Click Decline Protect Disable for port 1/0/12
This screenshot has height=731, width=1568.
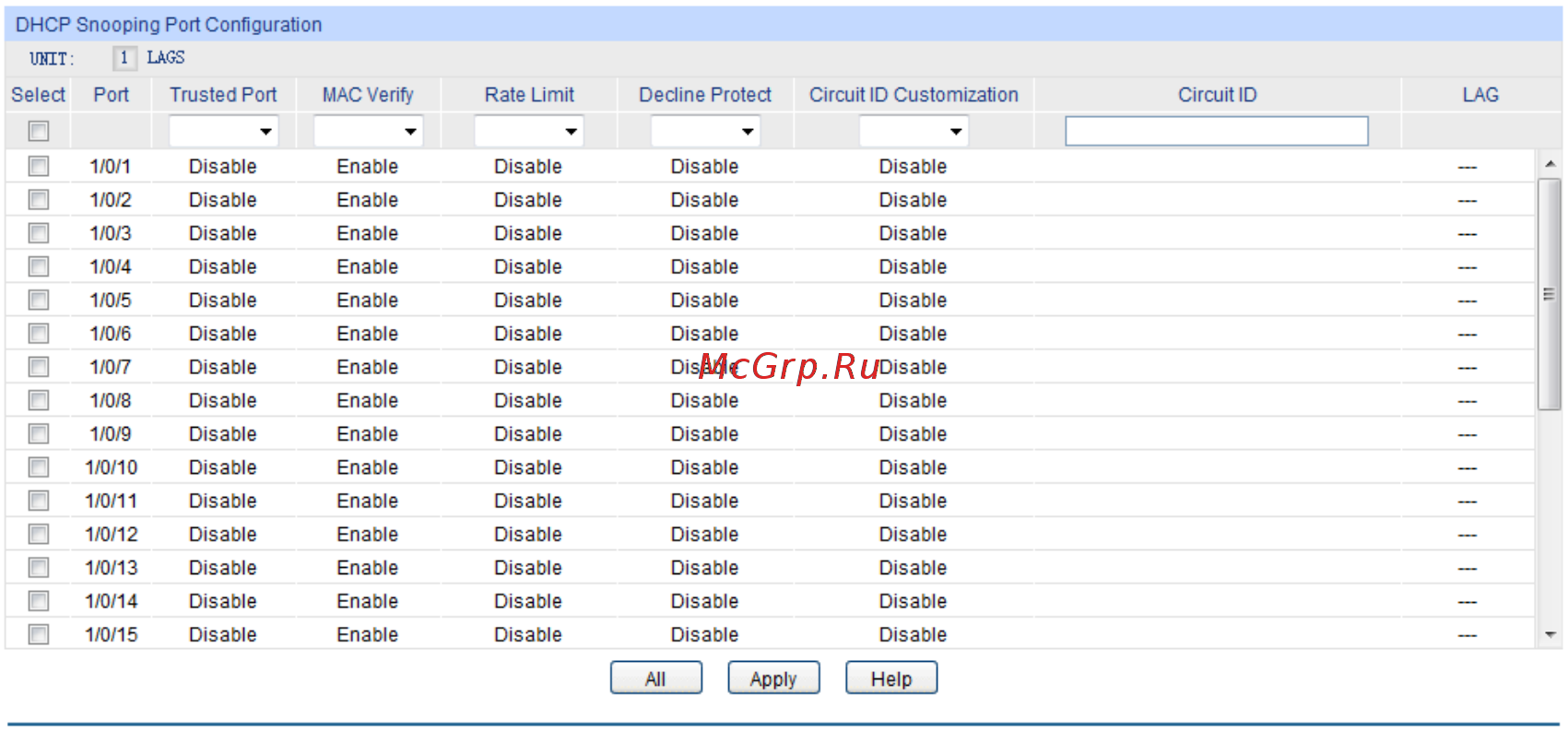pos(705,535)
